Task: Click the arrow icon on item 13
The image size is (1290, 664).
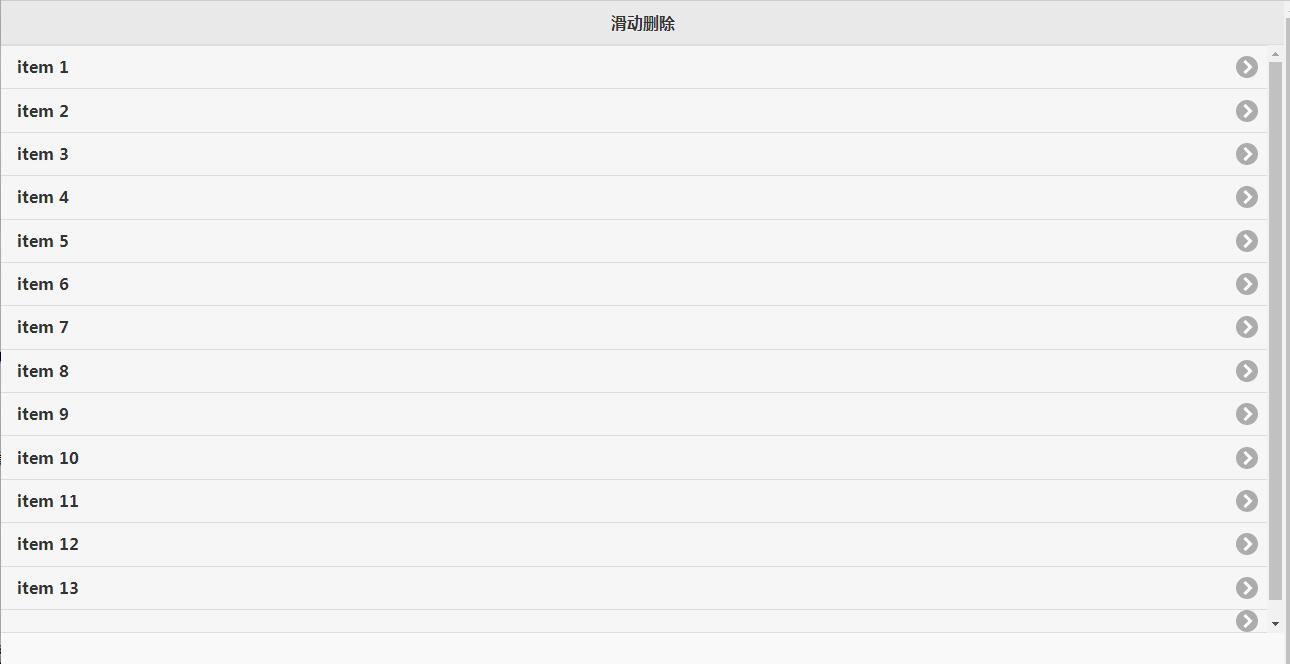Action: pyautogui.click(x=1246, y=588)
